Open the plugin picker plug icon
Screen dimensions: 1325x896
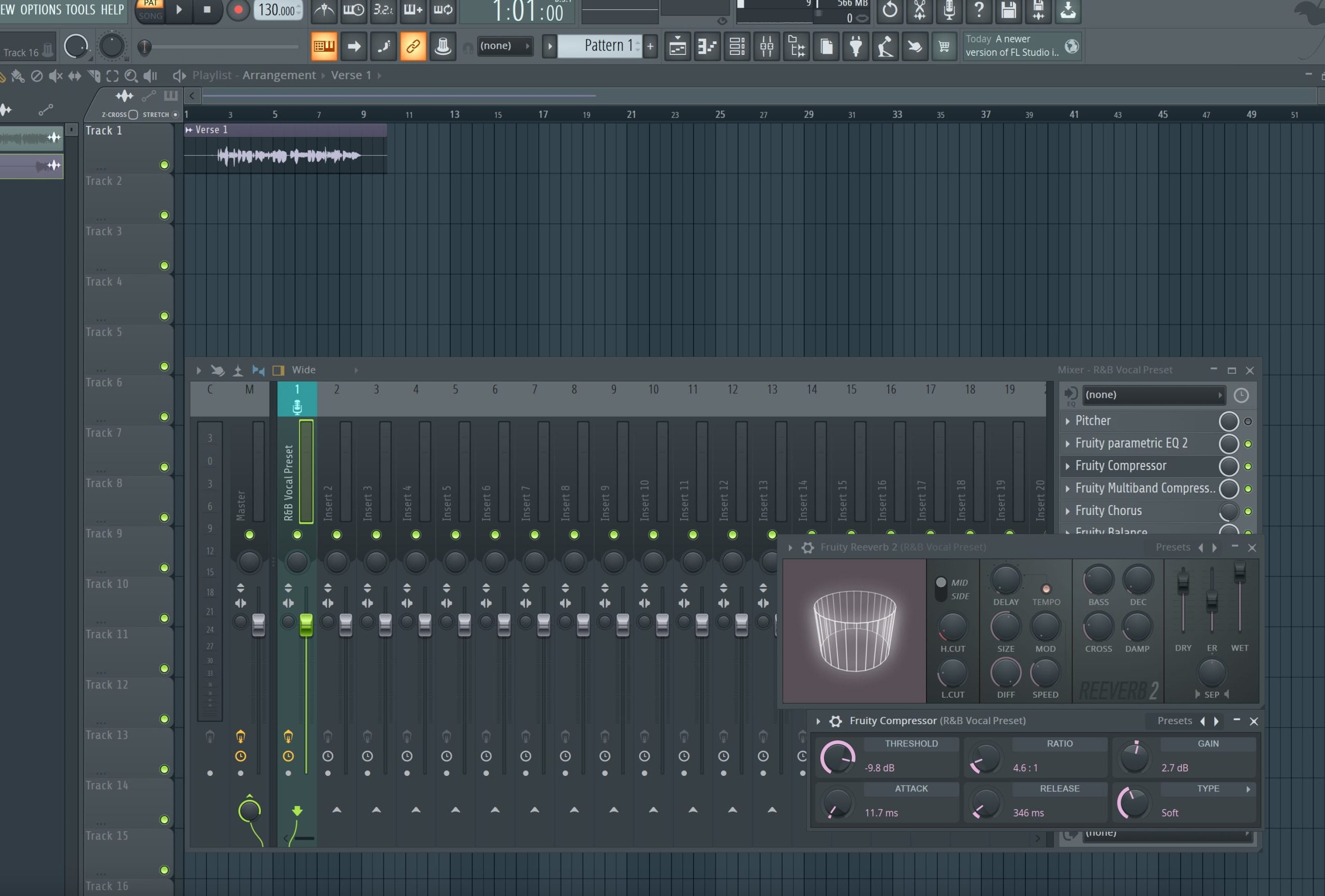pos(855,46)
